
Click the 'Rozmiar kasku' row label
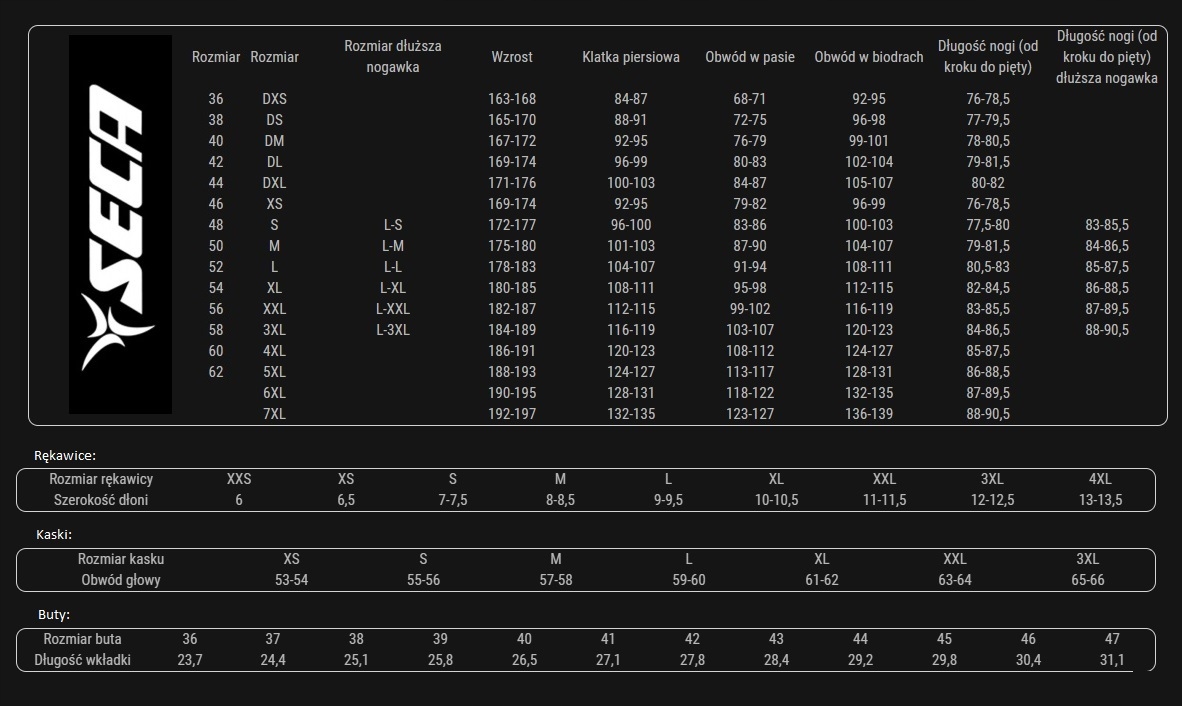(x=121, y=559)
